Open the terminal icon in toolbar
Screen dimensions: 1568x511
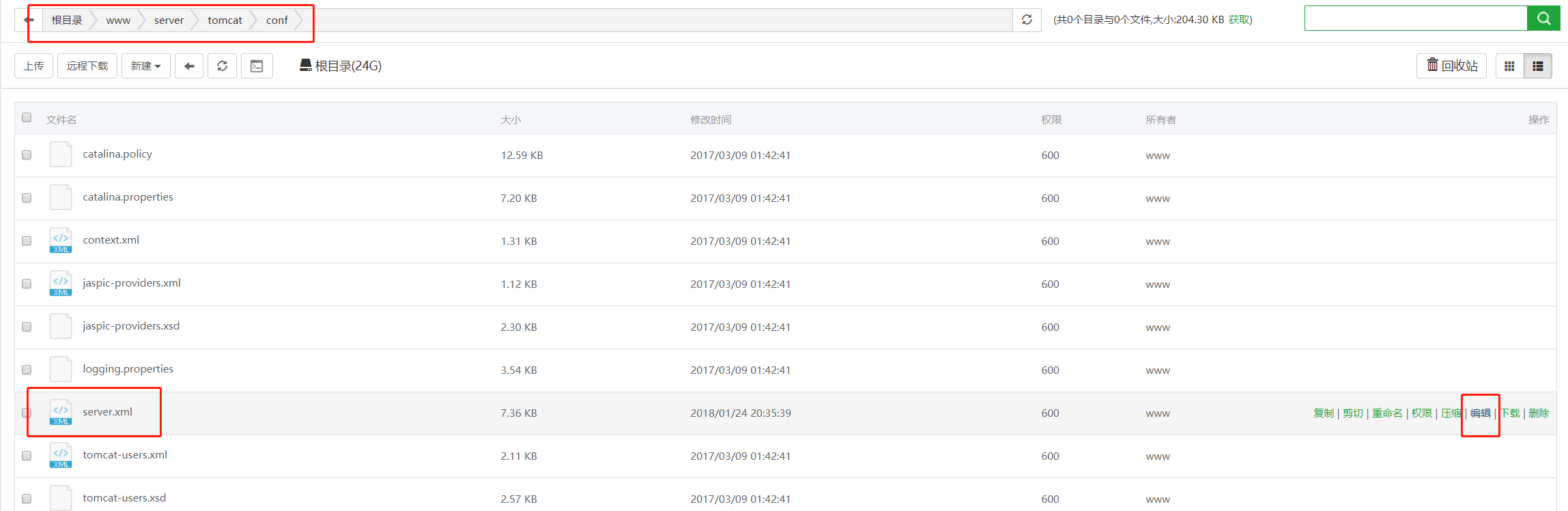click(257, 66)
